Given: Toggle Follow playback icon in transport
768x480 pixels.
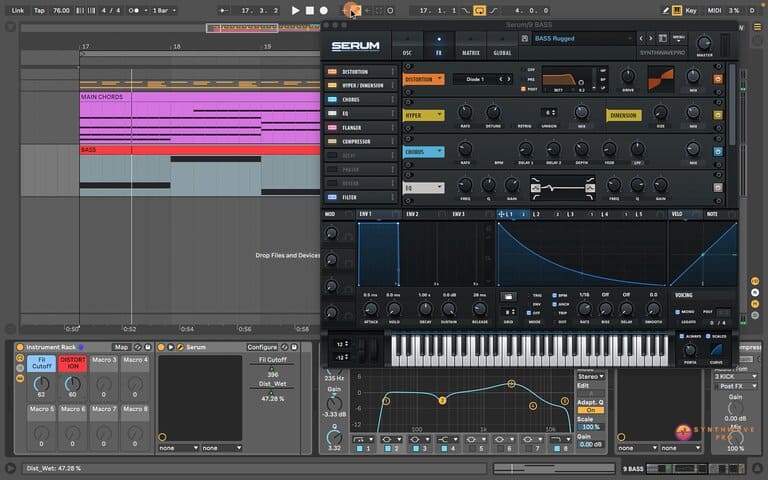Looking at the screenshot, I should pyautogui.click(x=223, y=10).
